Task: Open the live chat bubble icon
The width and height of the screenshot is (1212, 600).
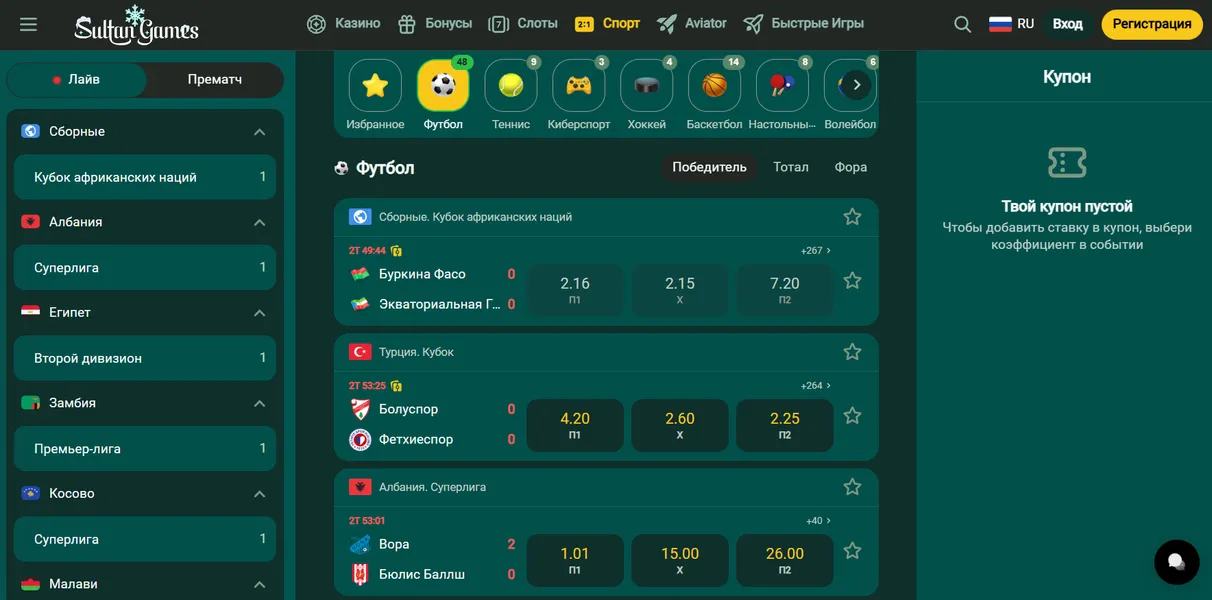Action: [x=1177, y=561]
